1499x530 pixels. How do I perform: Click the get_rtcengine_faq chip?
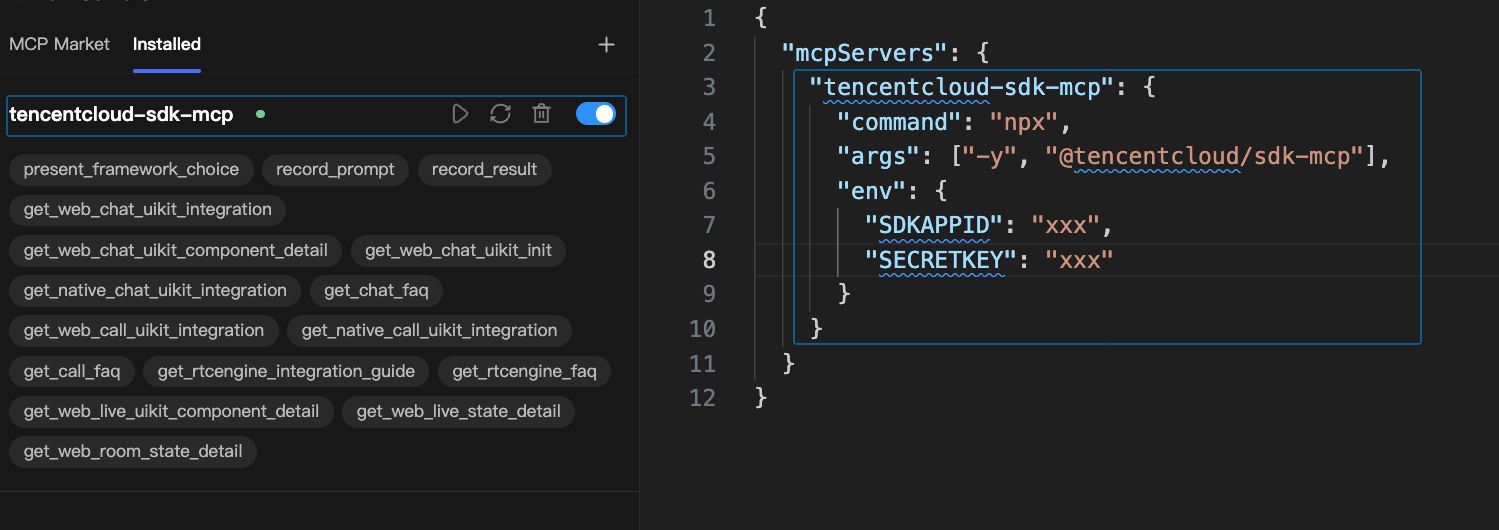524,371
